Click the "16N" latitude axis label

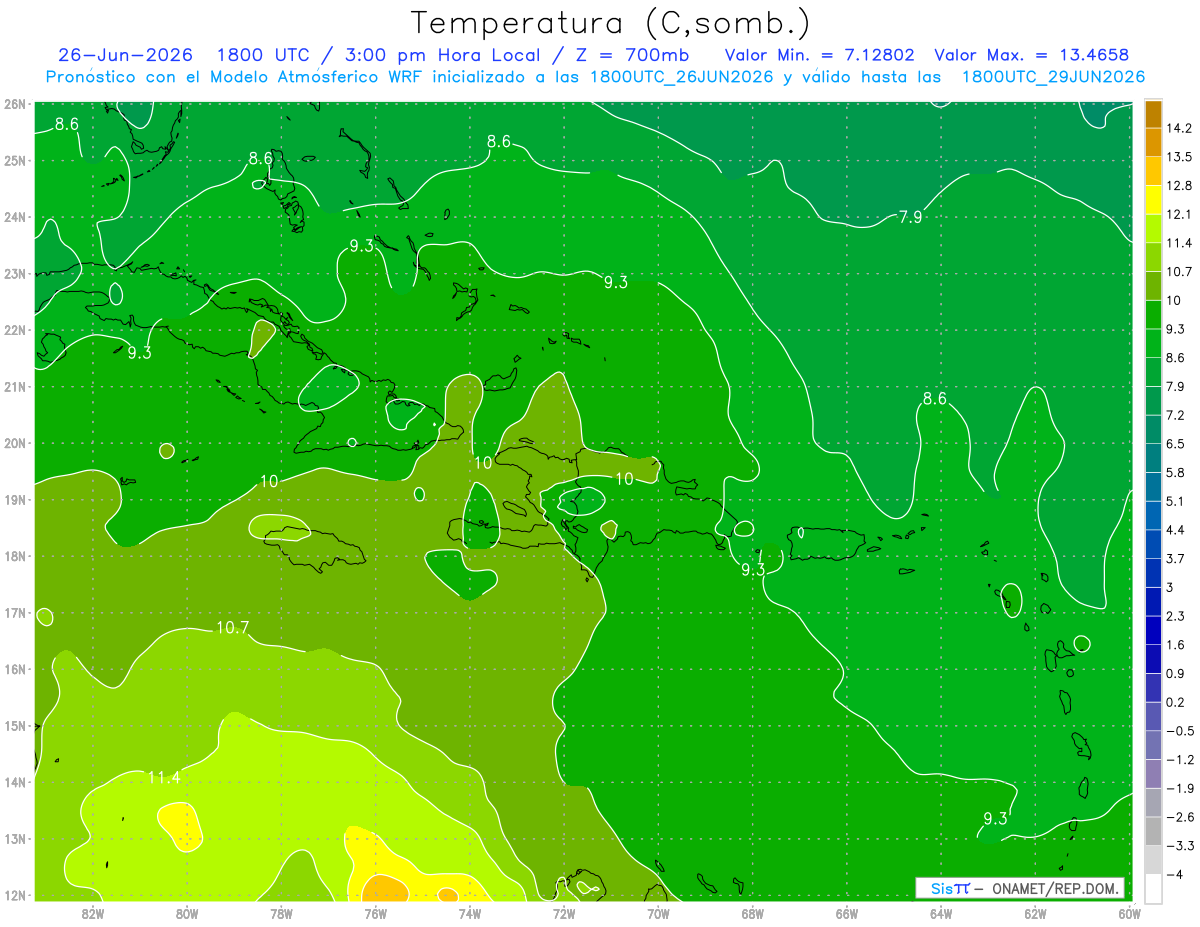click(15, 669)
